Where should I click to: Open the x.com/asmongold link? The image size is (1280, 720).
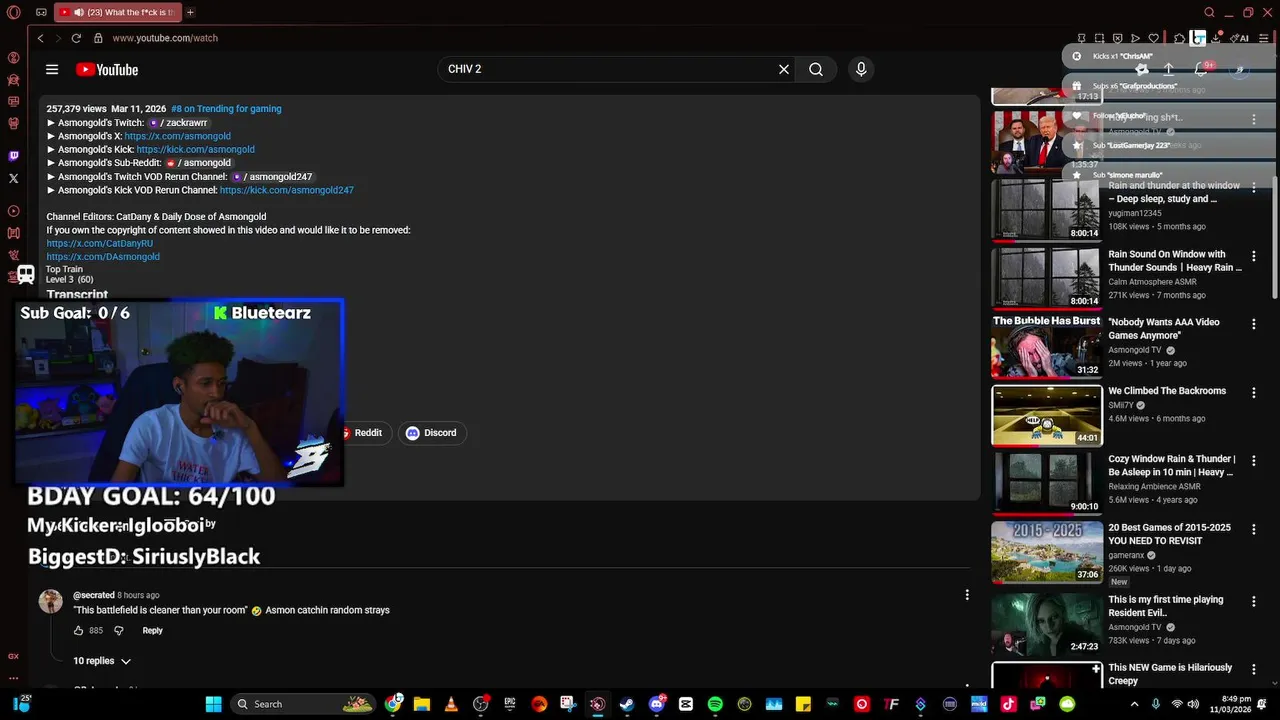(178, 136)
